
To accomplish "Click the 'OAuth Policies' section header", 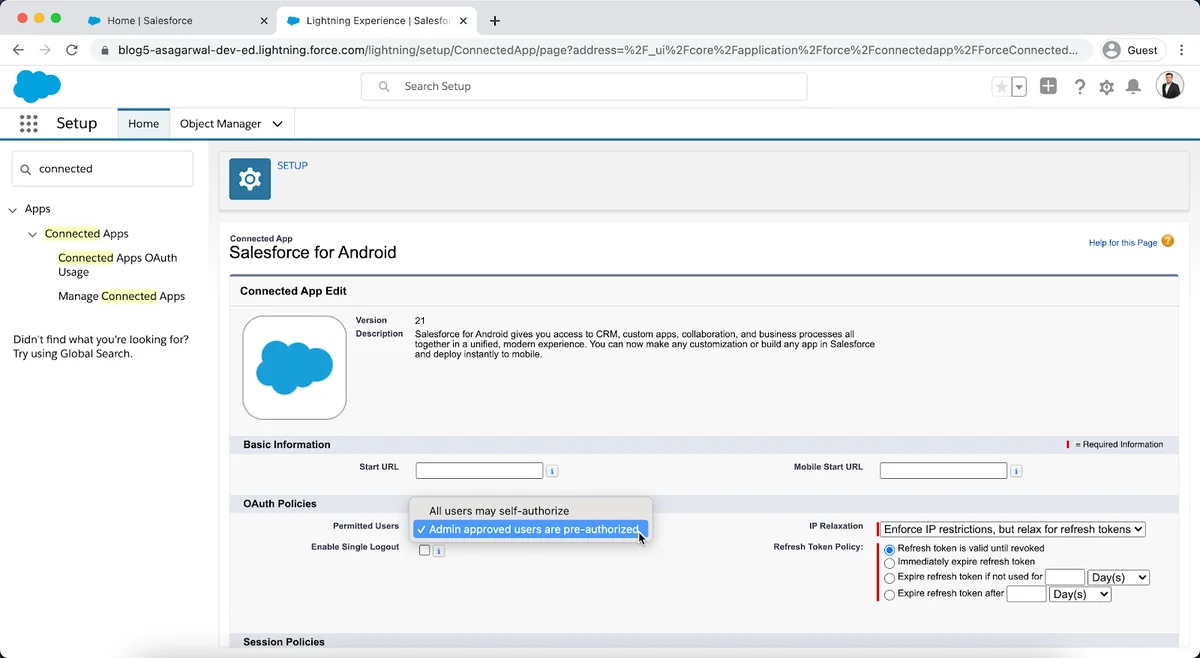I will [x=280, y=503].
